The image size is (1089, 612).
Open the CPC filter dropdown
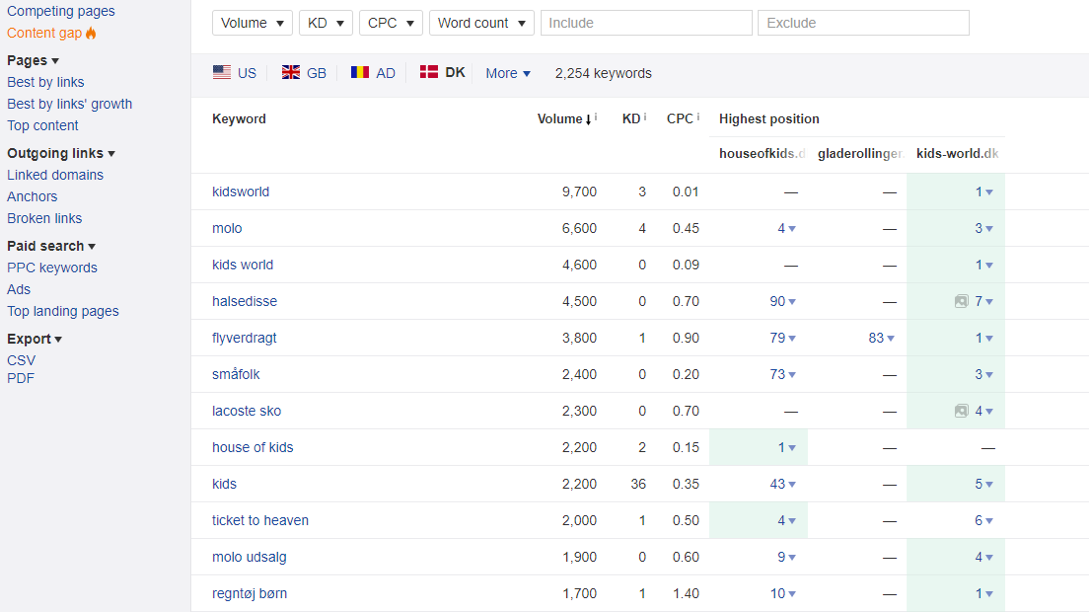coord(390,23)
